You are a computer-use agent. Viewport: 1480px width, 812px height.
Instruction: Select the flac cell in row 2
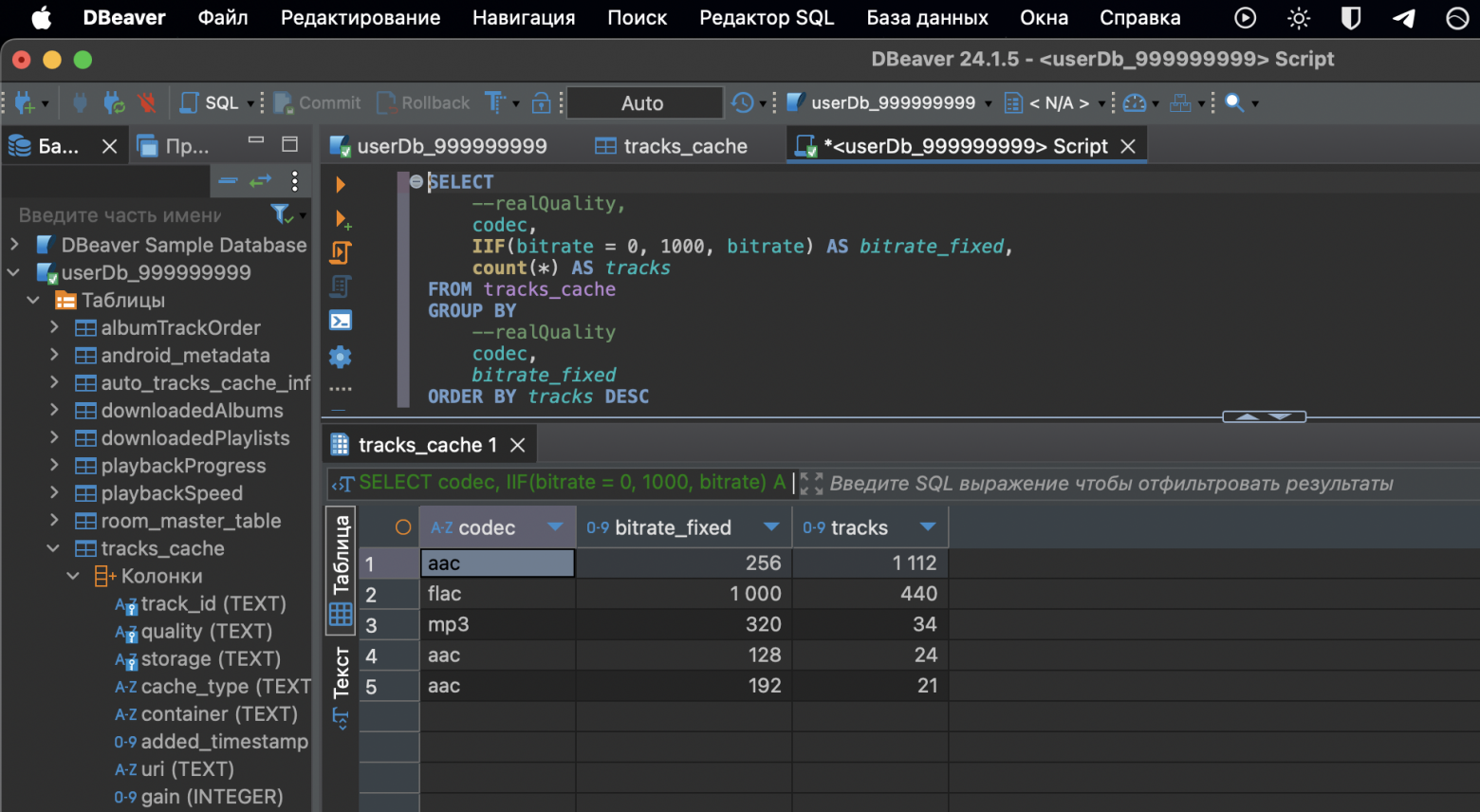pos(497,594)
